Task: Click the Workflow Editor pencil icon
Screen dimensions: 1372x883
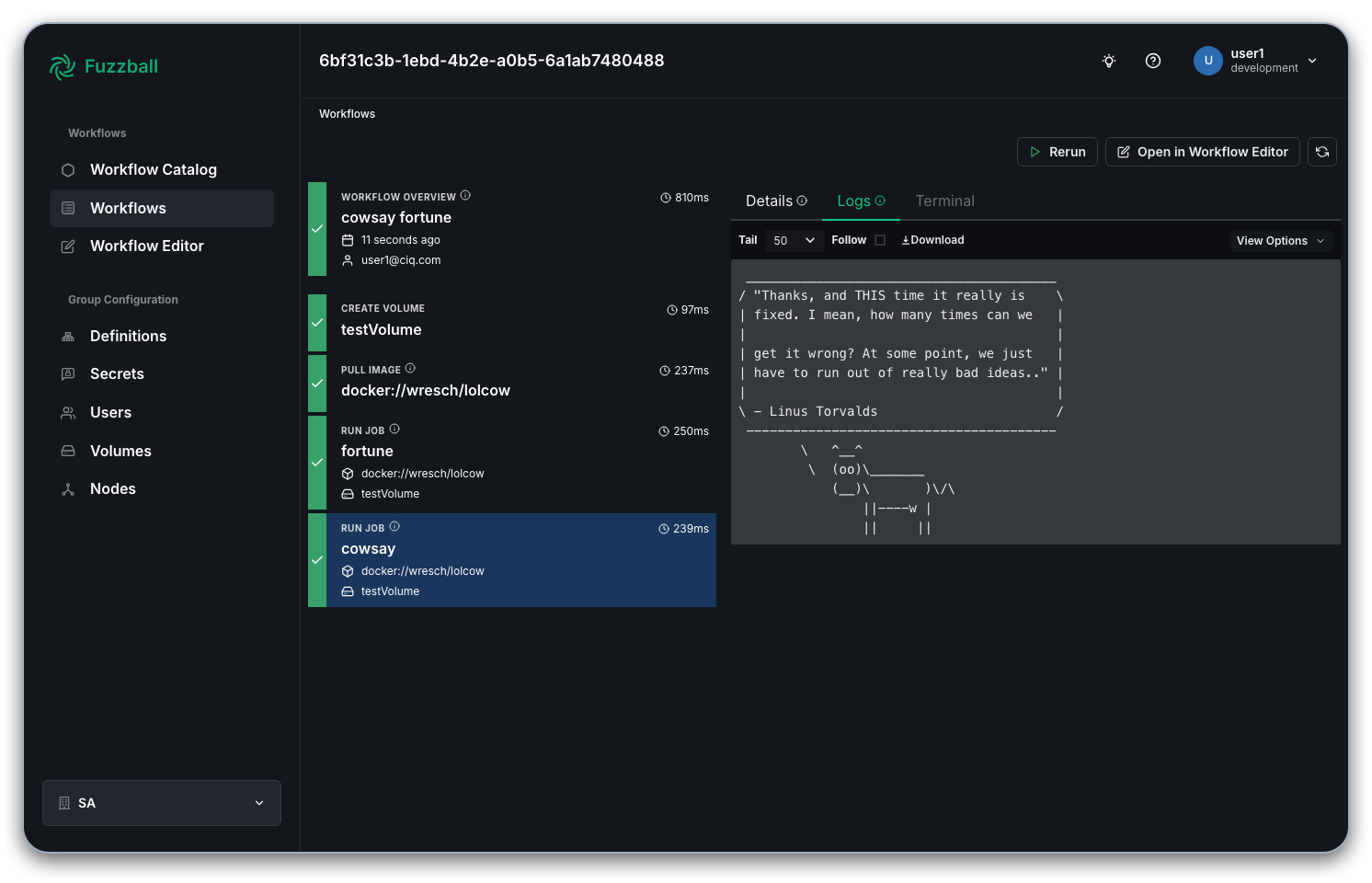Action: click(x=68, y=247)
